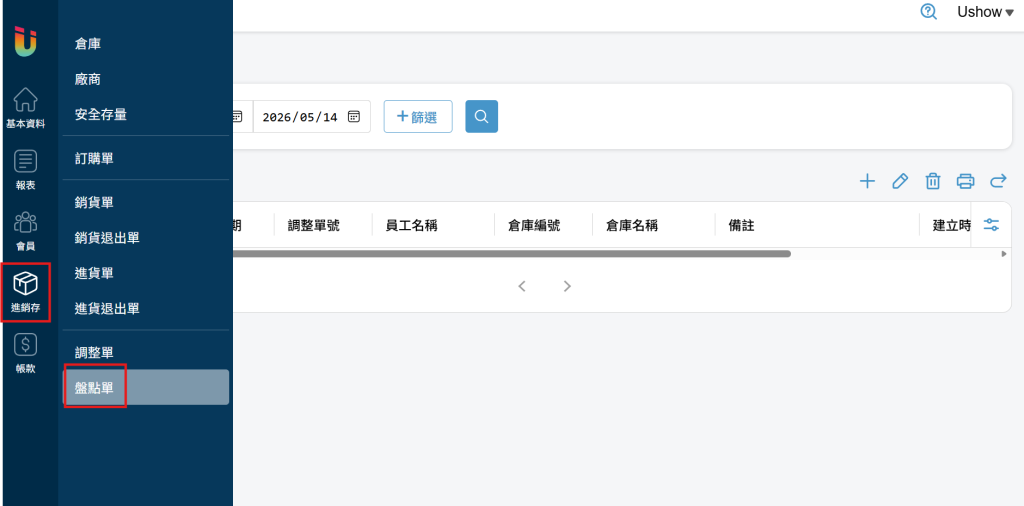Click the Ushow logo icon
Viewport: 1024px width, 506px height.
point(25,41)
